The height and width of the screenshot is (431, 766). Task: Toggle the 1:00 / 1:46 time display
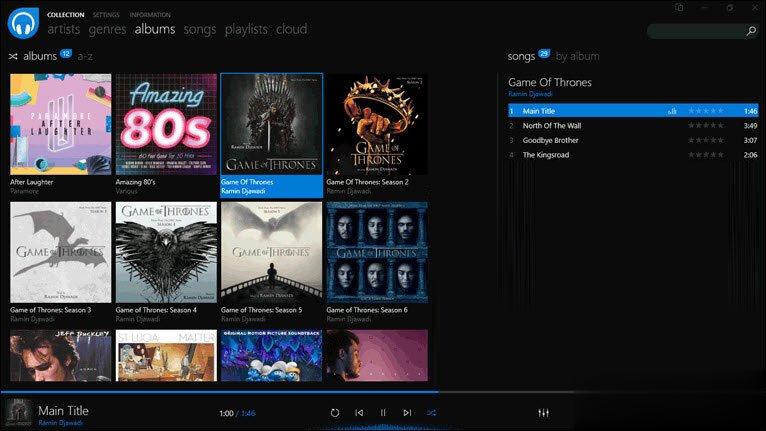pos(237,413)
